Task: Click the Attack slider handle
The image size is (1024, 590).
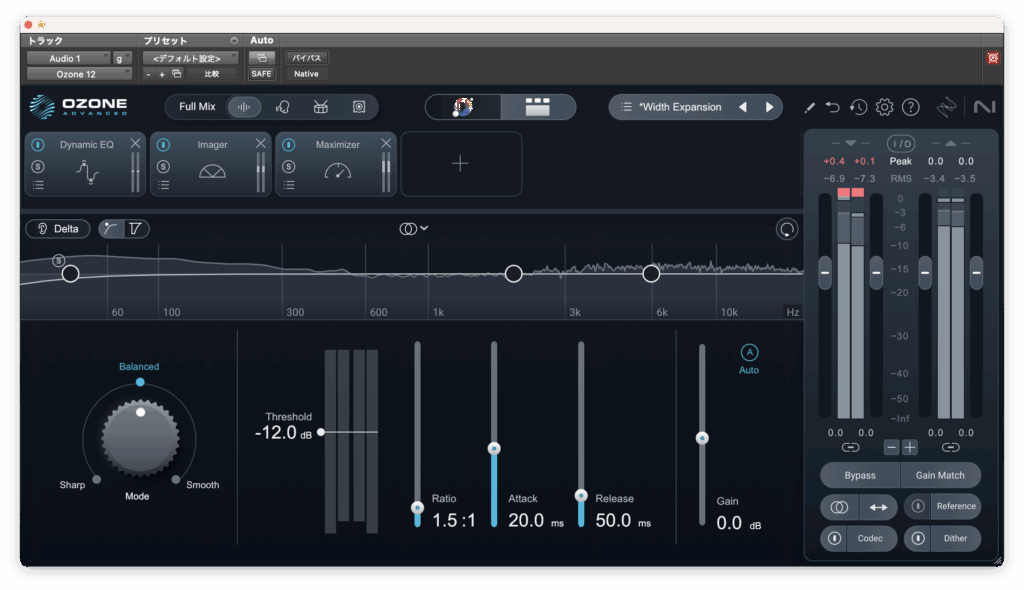Action: point(493,449)
